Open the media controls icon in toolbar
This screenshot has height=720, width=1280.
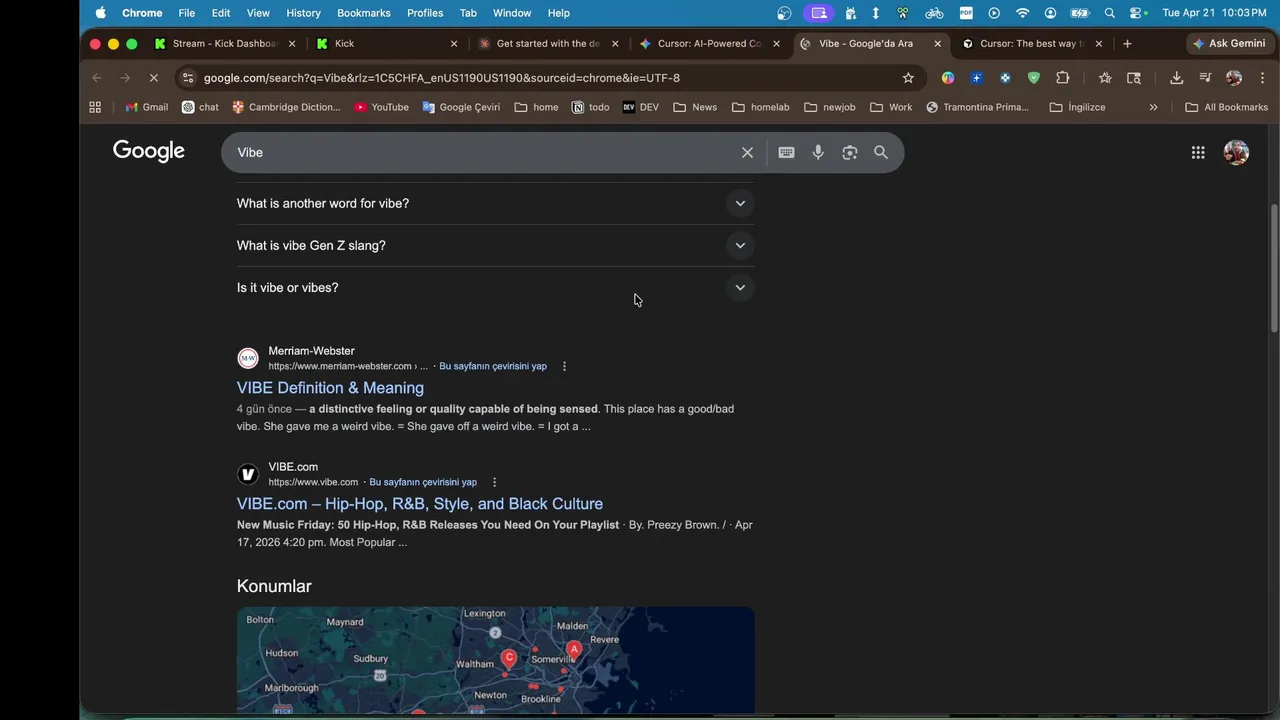point(1205,78)
